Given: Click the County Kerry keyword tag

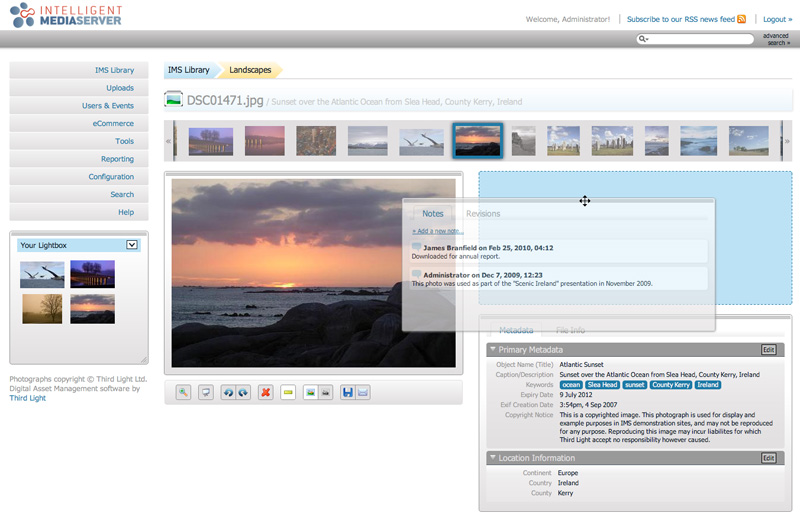Looking at the screenshot, I should (x=670, y=385).
